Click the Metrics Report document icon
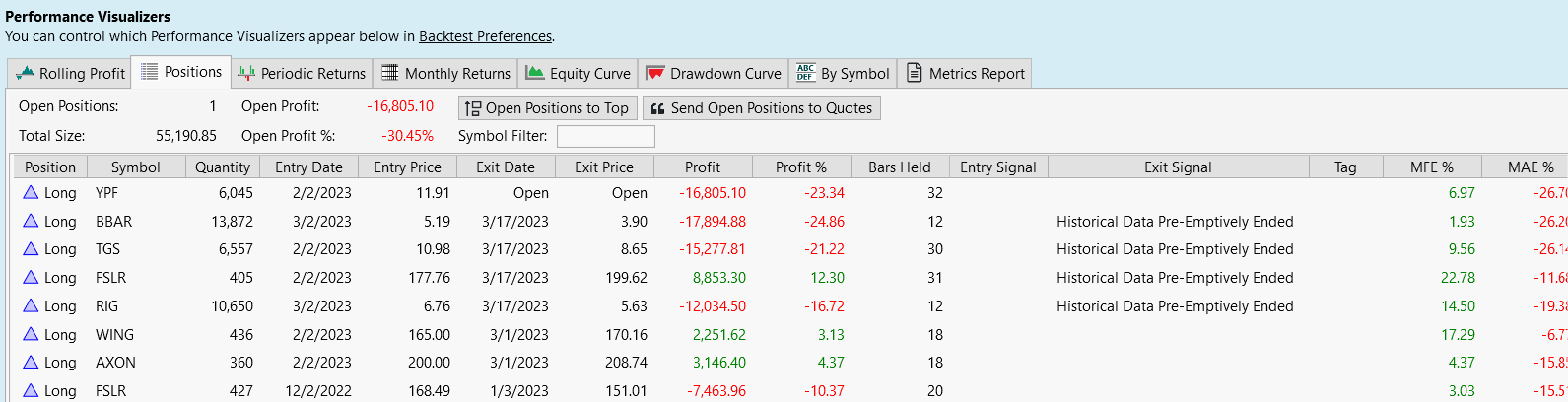Image resolution: width=1568 pixels, height=402 pixels. (x=915, y=74)
